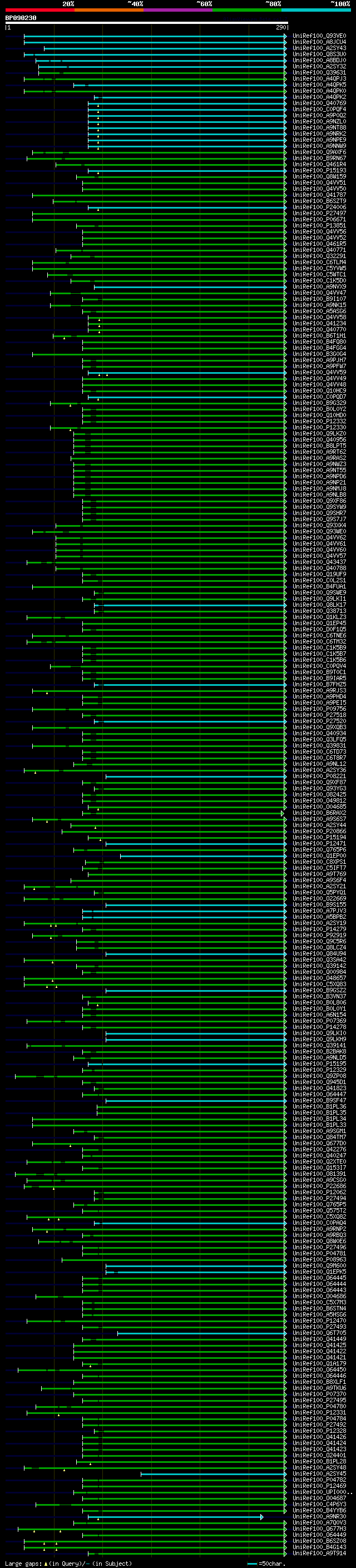Select hit label UniRef100_Q93VE0

coord(319,36)
